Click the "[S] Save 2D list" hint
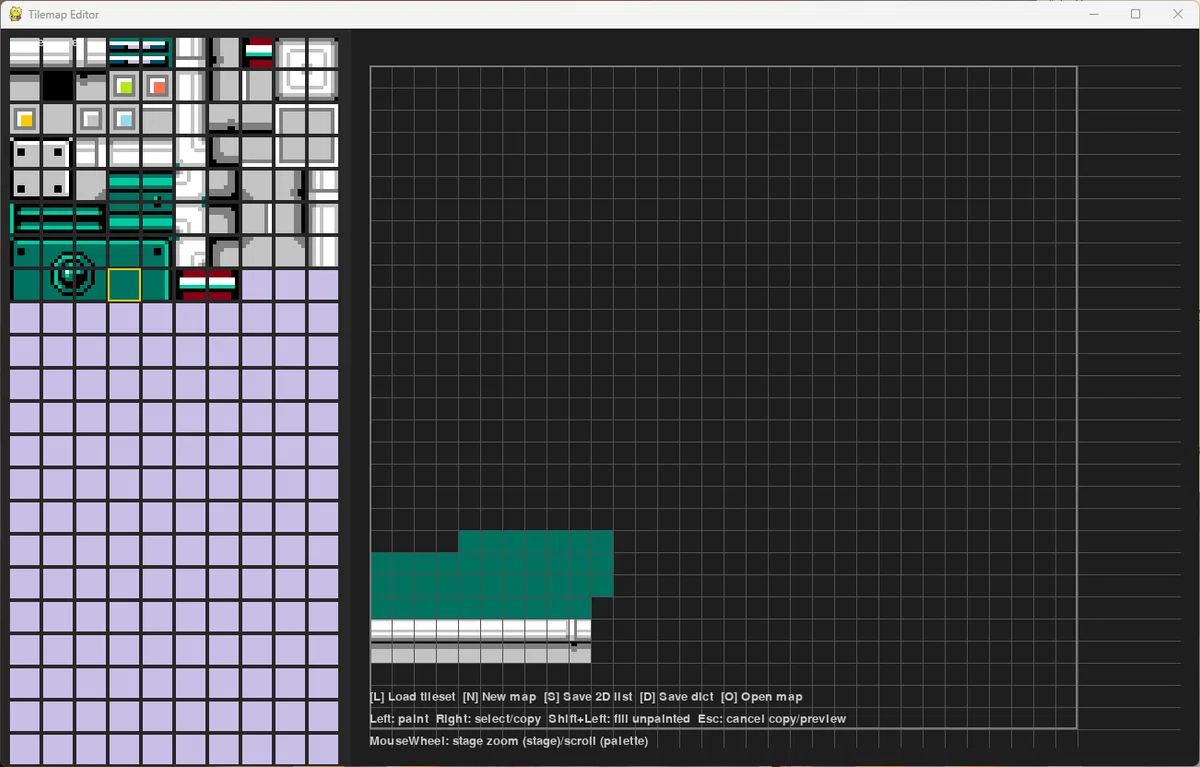Image resolution: width=1200 pixels, height=767 pixels. click(588, 697)
